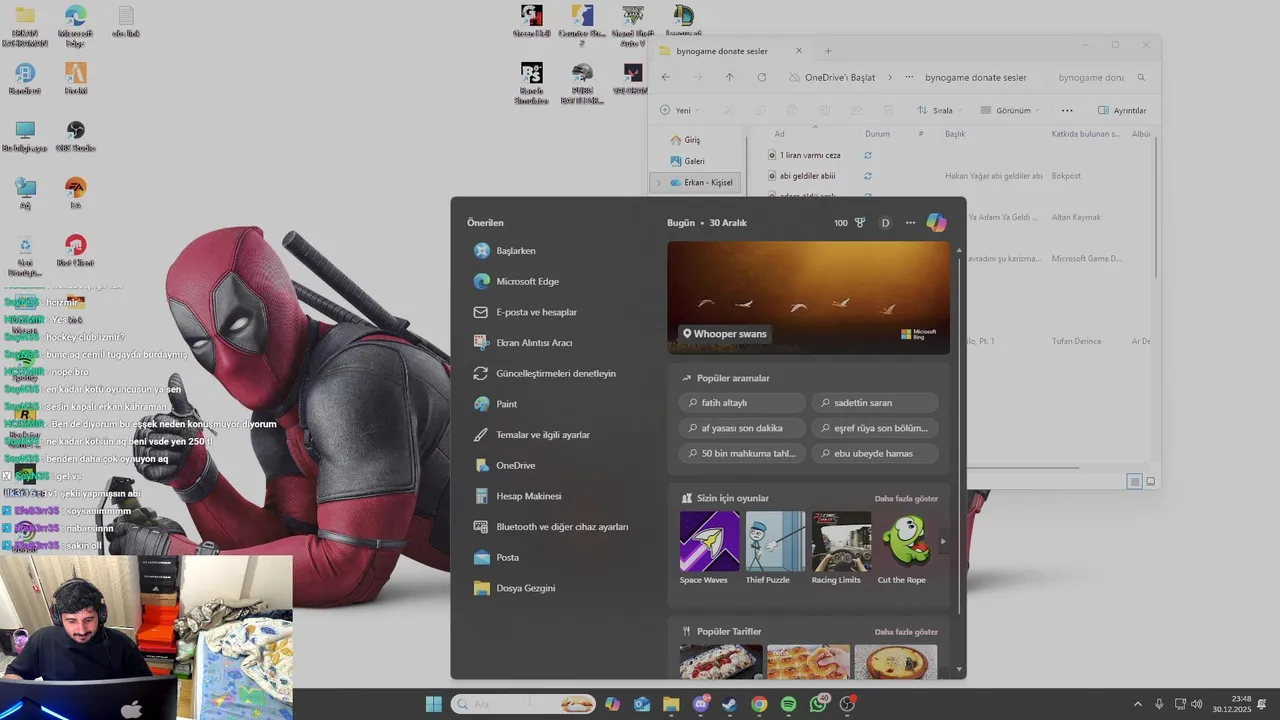Add a new File Explorer tab
This screenshot has width=1280, height=720.
828,51
